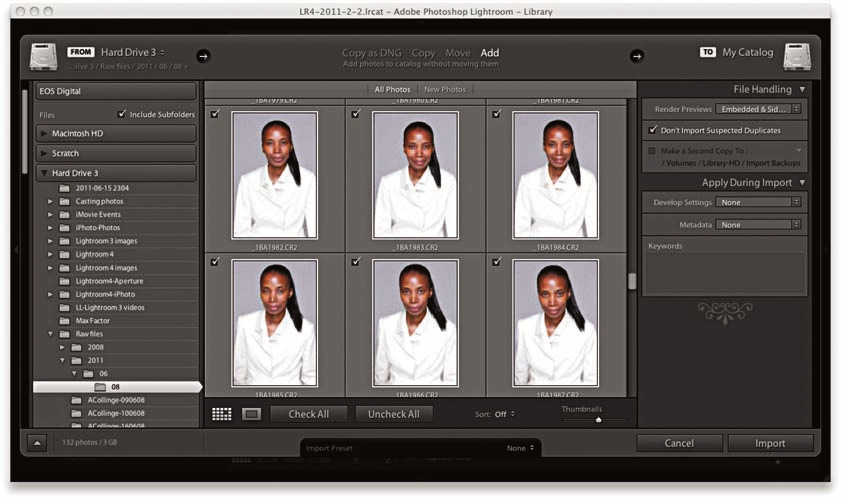The width and height of the screenshot is (841, 499).
Task: Open Render Previews dropdown
Action: 758,109
